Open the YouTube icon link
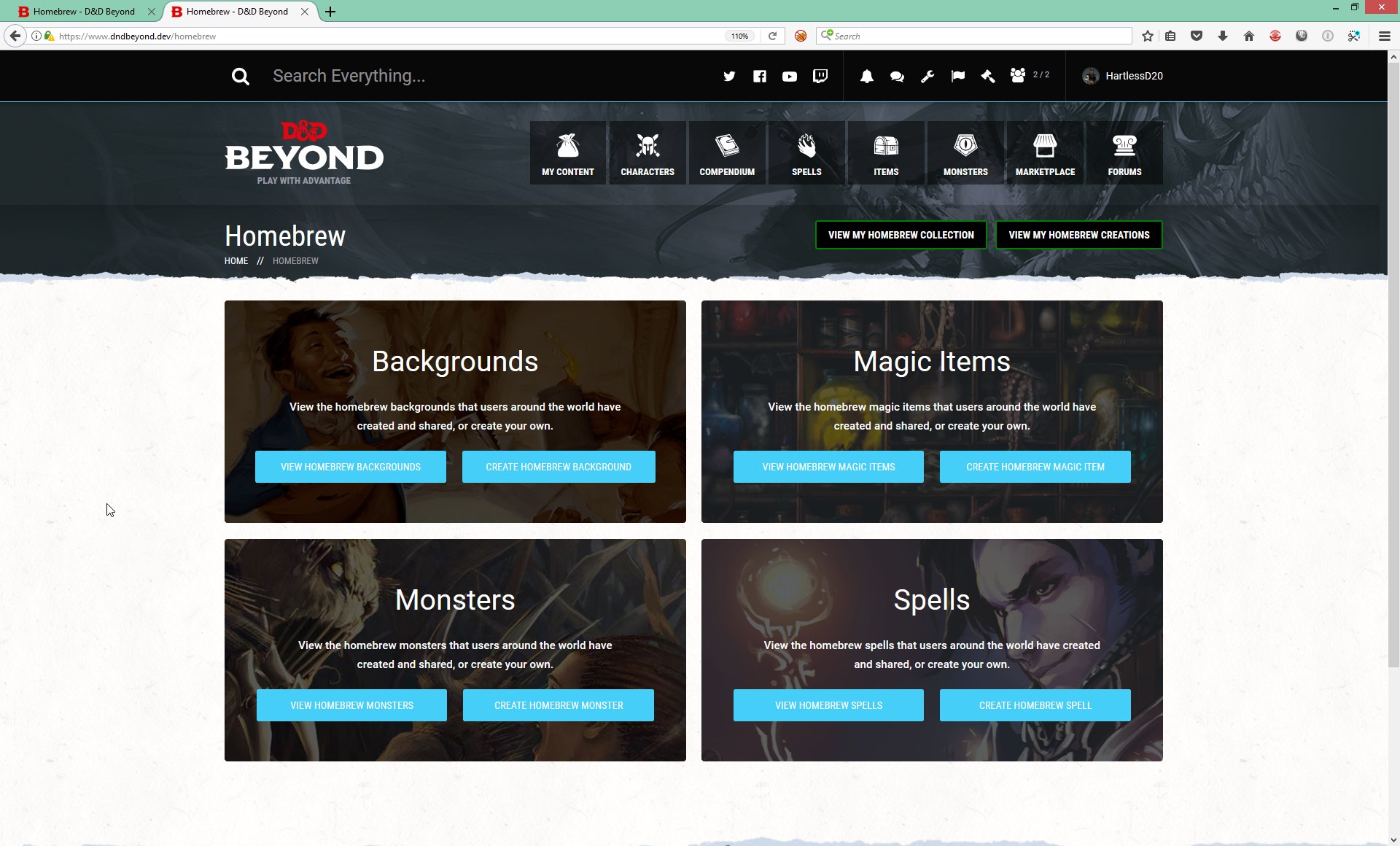 pos(790,76)
